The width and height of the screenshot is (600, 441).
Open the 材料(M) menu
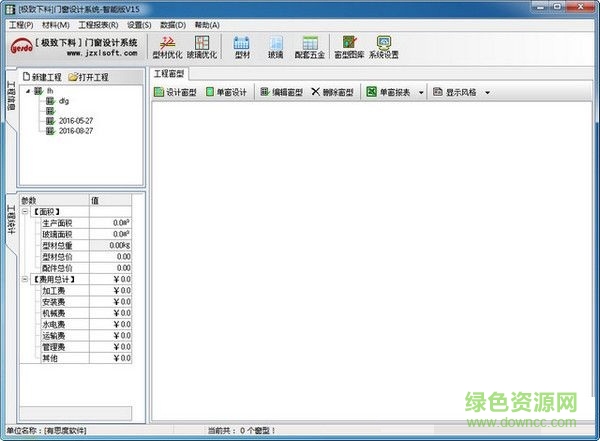(56, 25)
